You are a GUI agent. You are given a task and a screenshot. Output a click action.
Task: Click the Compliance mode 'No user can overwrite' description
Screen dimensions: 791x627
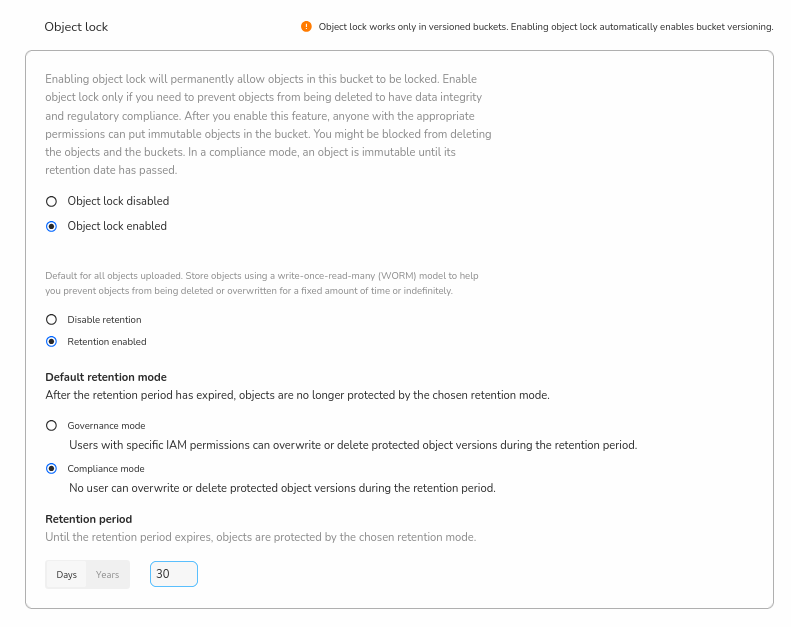282,488
